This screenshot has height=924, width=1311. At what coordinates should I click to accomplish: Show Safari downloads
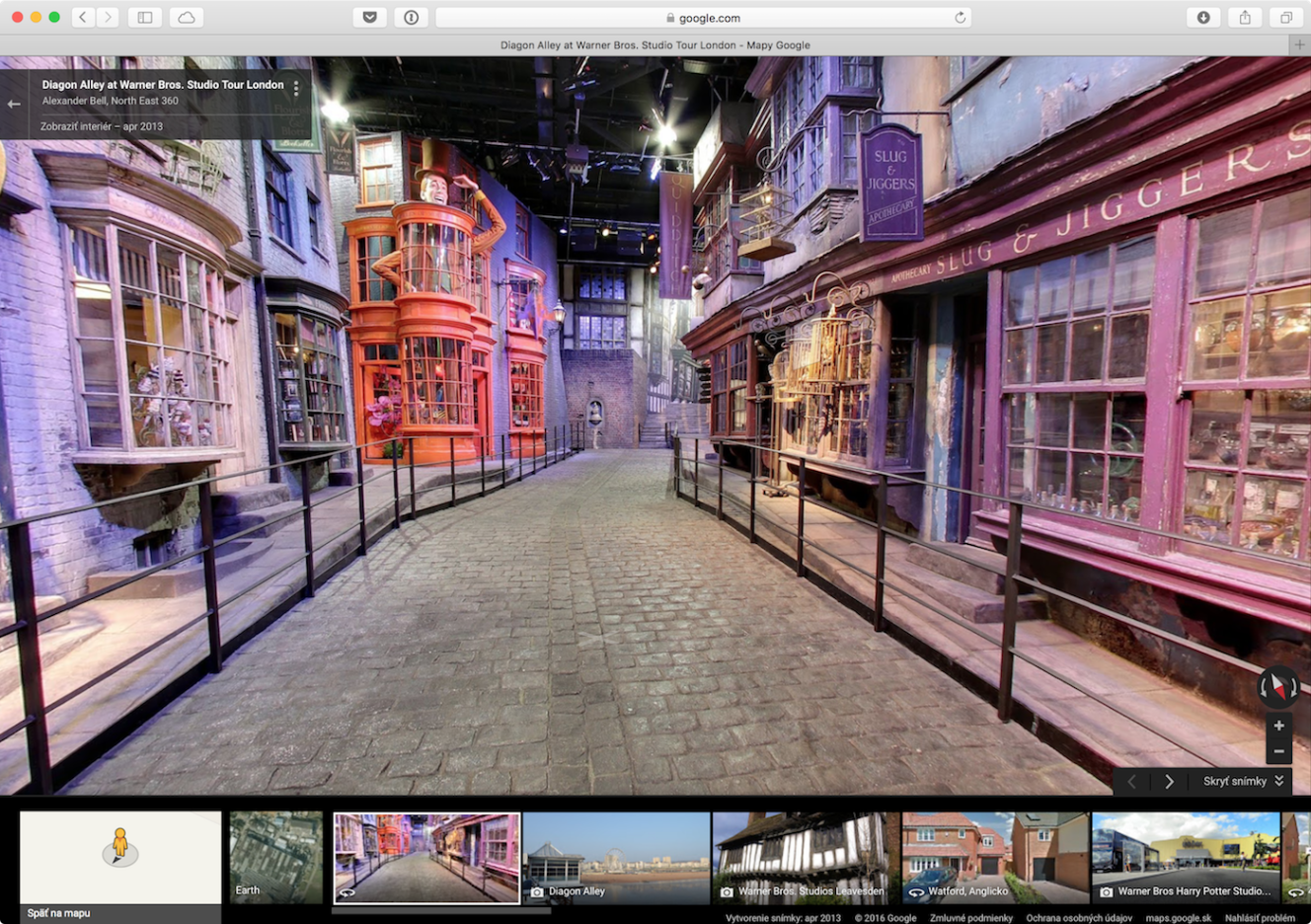tap(1203, 17)
